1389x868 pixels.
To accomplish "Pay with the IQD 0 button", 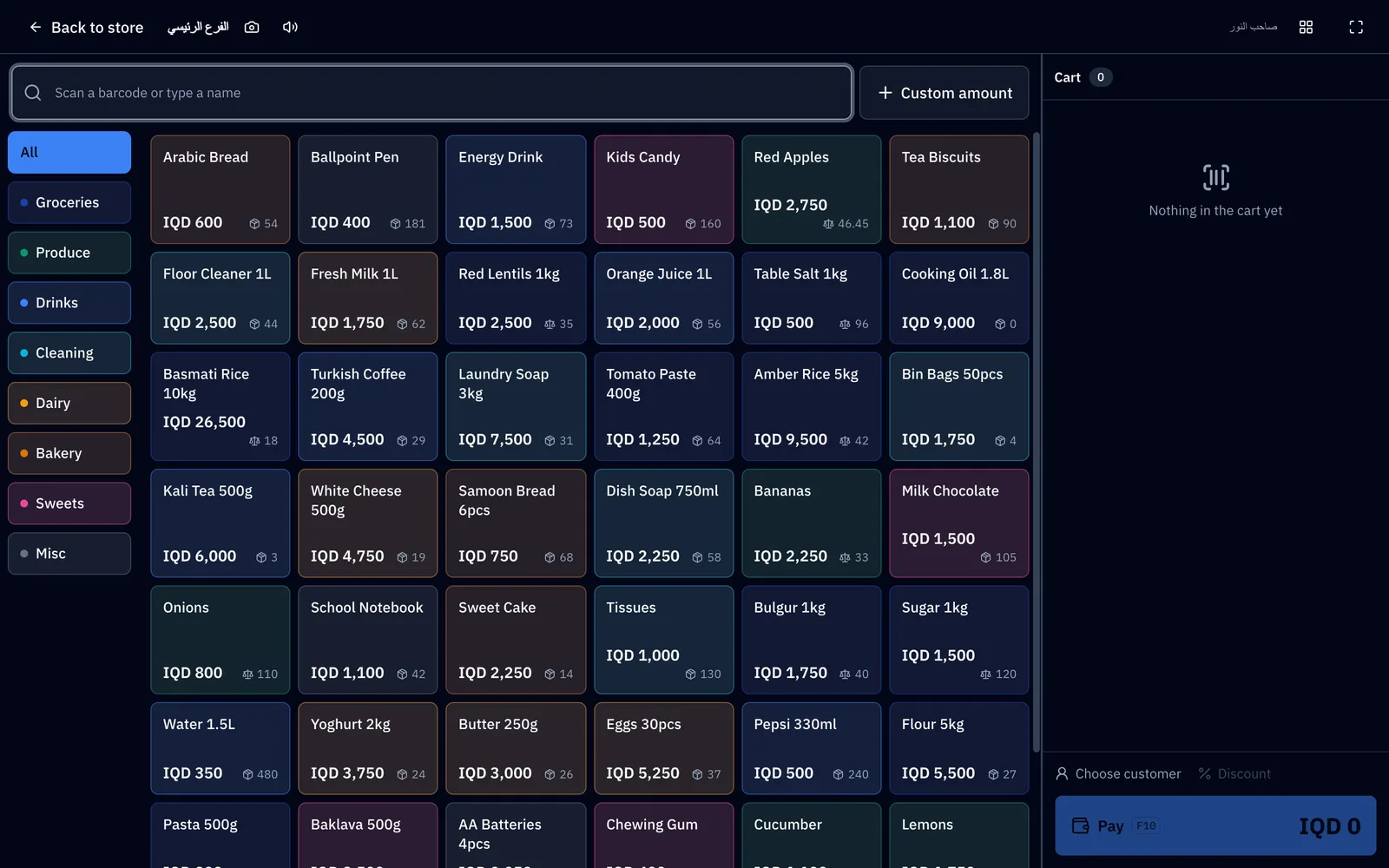I will pyautogui.click(x=1215, y=825).
